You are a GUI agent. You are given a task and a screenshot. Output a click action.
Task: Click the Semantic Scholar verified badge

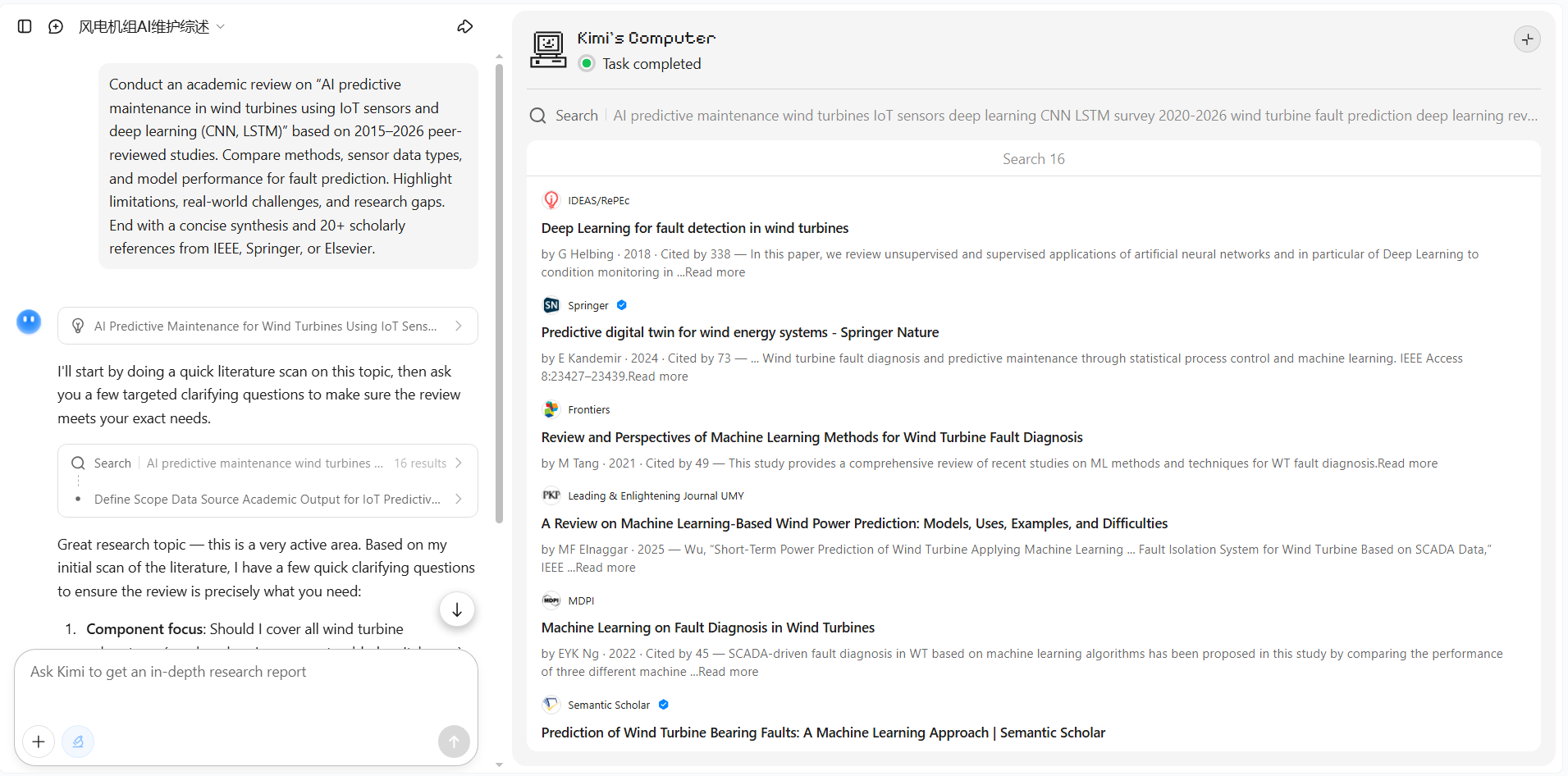point(664,705)
